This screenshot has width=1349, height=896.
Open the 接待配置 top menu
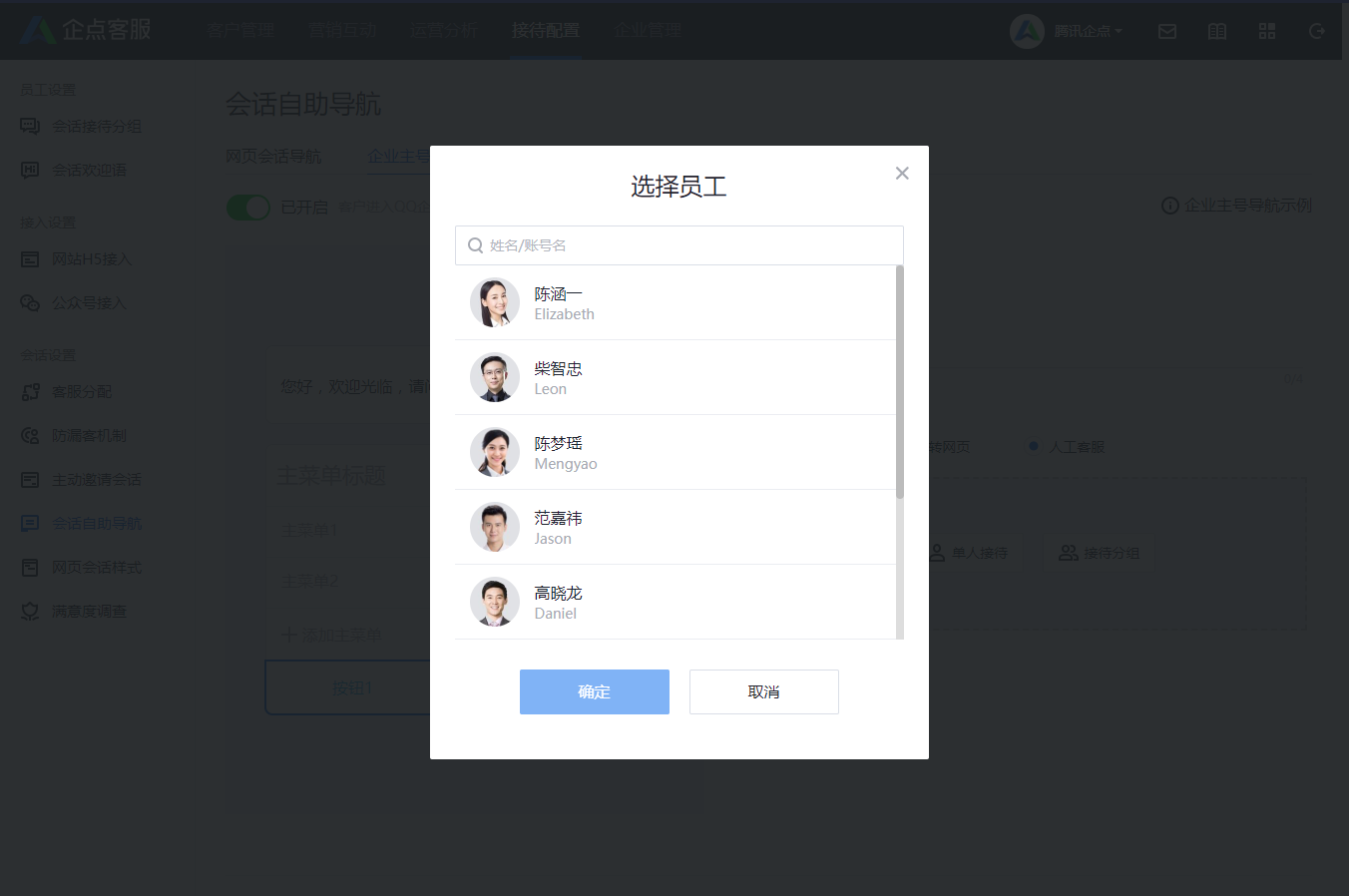point(546,30)
